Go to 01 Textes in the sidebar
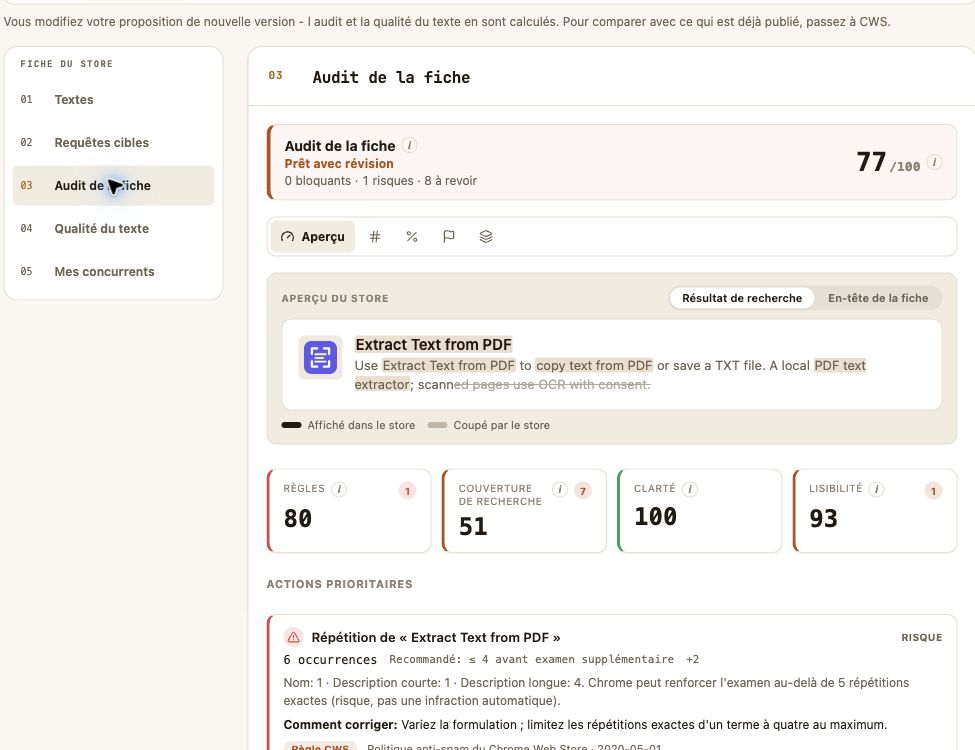Image resolution: width=975 pixels, height=750 pixels. tap(113, 100)
